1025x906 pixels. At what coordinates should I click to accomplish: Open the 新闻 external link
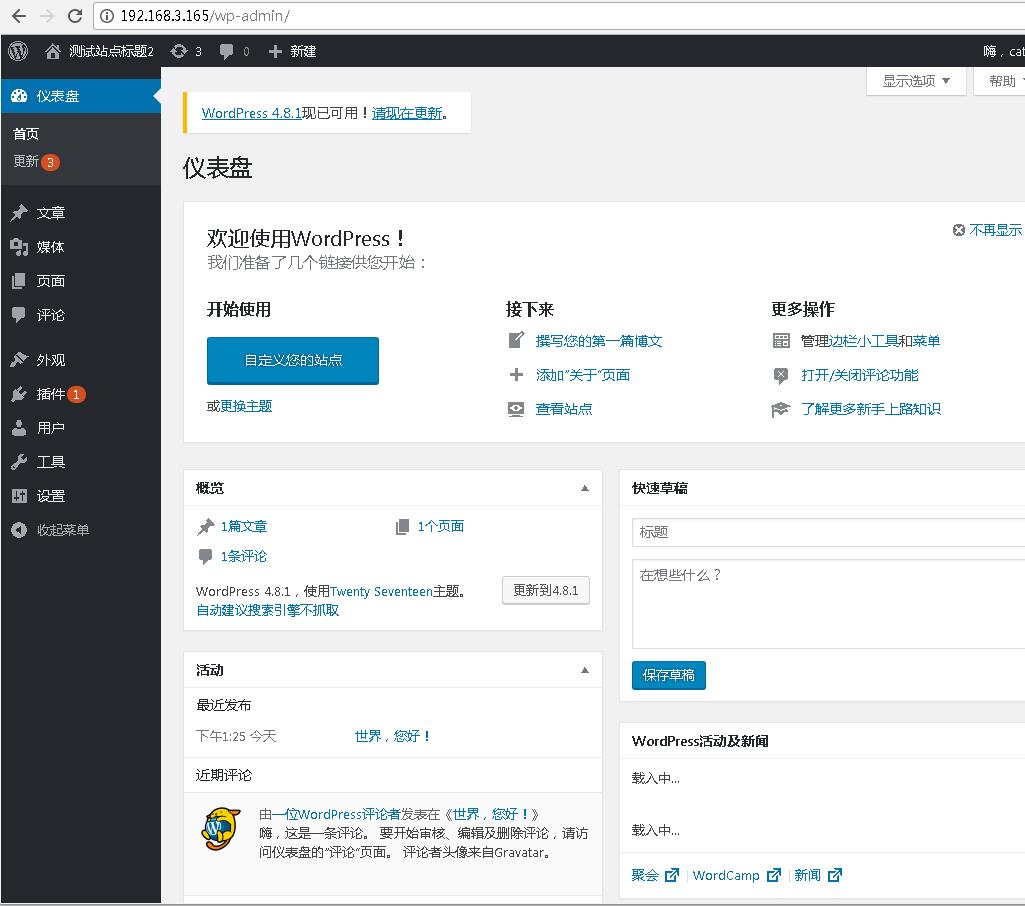click(818, 875)
